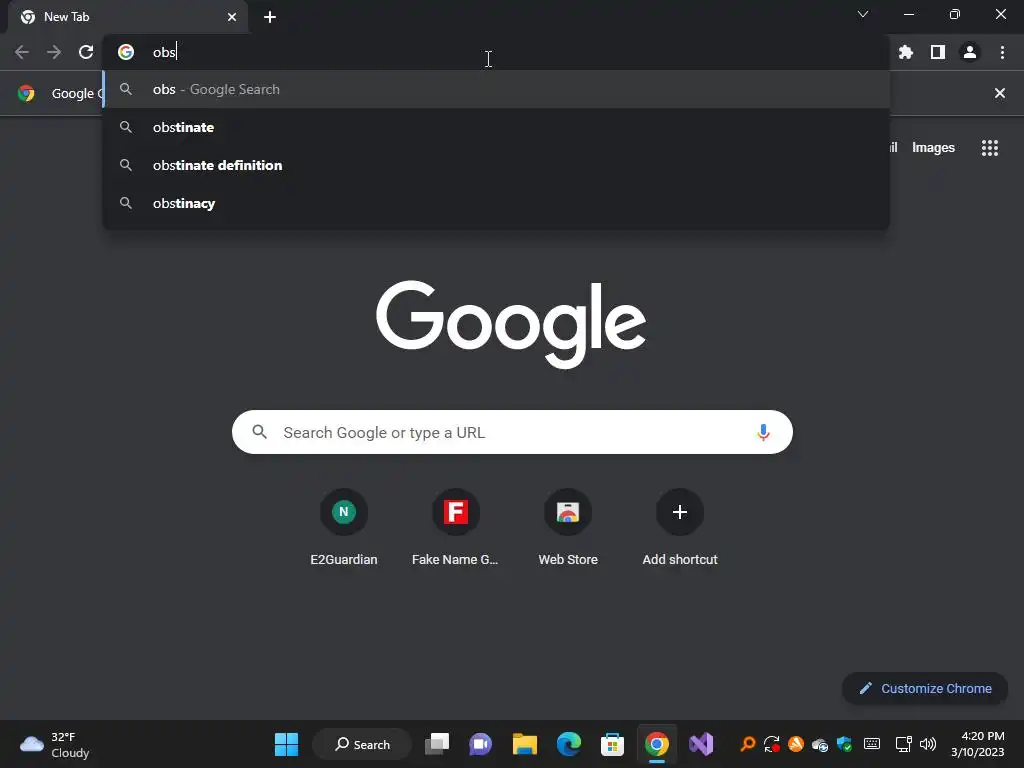Click the OneDrive cloud tray icon

[x=820, y=744]
